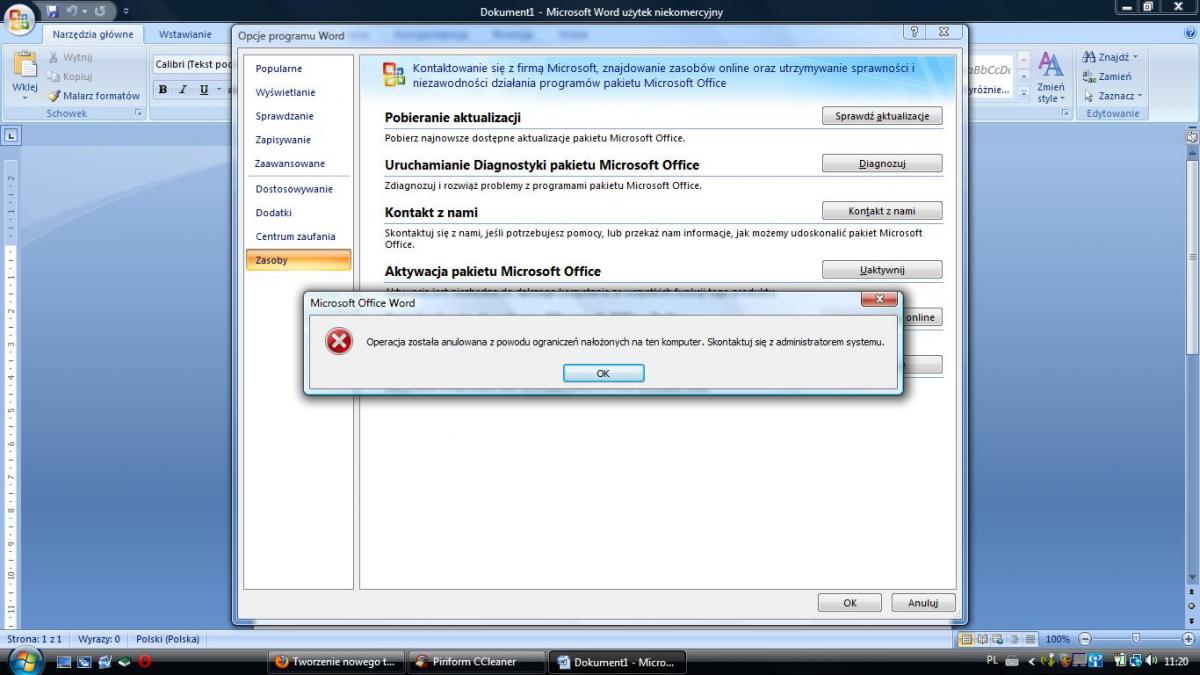Screen dimensions: 1200x675
Task: Select the Full Screen Reading view button
Action: point(982,639)
